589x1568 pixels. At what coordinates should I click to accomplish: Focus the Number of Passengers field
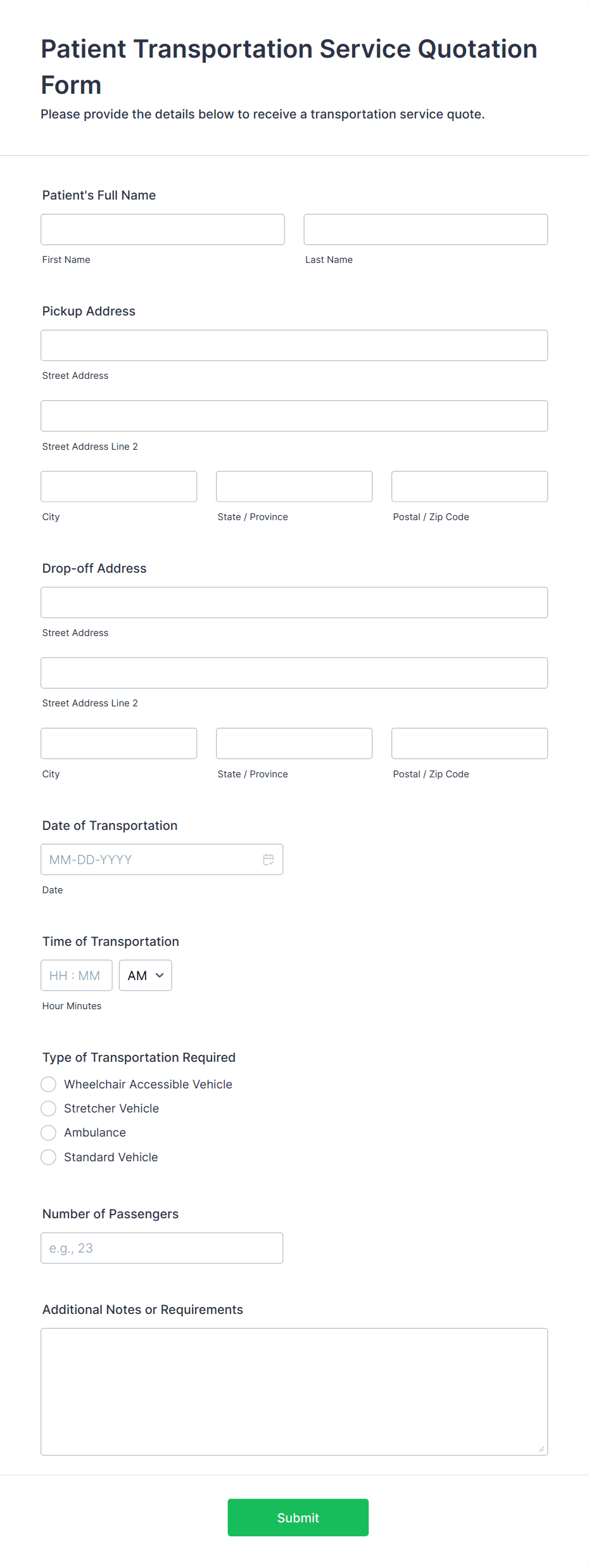[x=162, y=1248]
